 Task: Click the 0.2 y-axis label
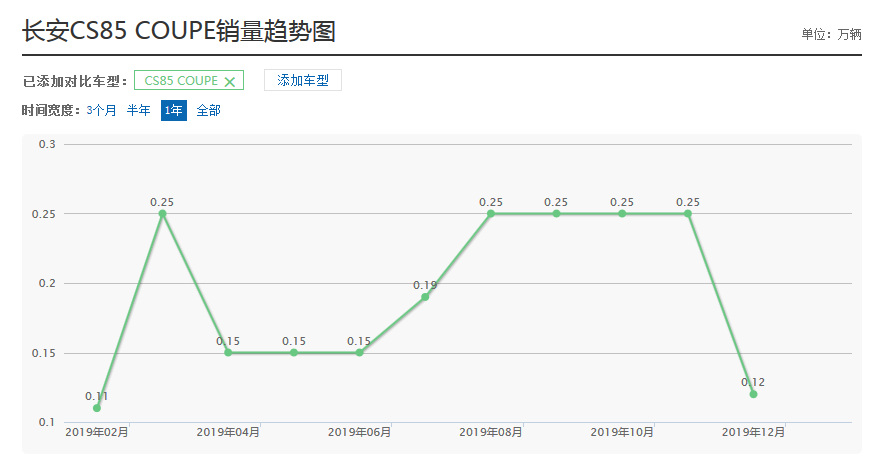pyautogui.click(x=47, y=284)
